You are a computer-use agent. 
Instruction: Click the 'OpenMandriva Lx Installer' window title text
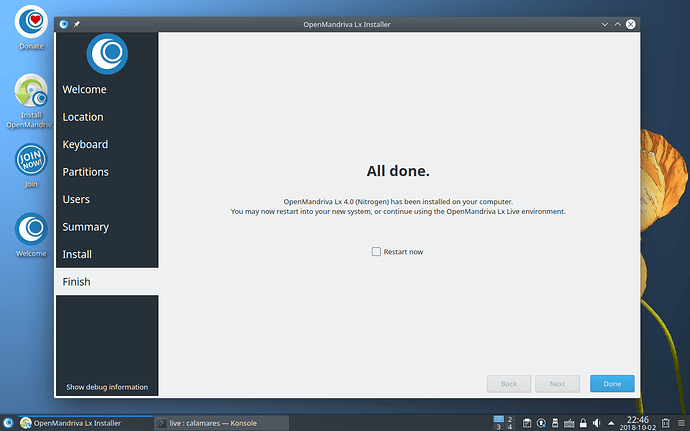347,24
